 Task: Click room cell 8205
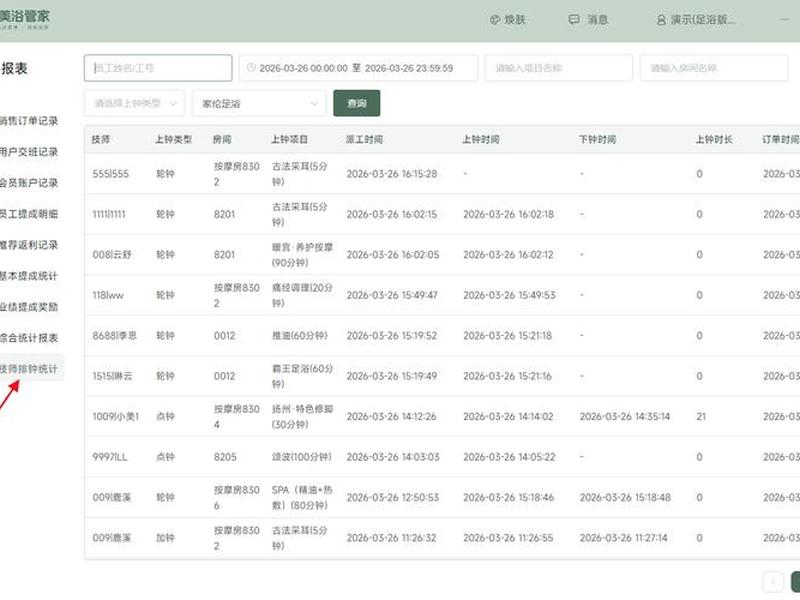pos(225,457)
